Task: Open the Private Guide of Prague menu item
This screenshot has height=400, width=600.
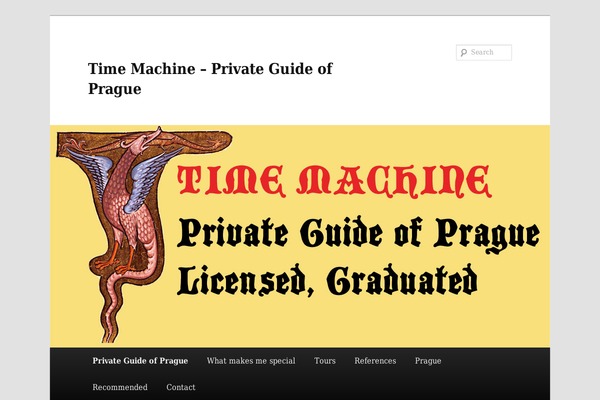Action: 140,361
